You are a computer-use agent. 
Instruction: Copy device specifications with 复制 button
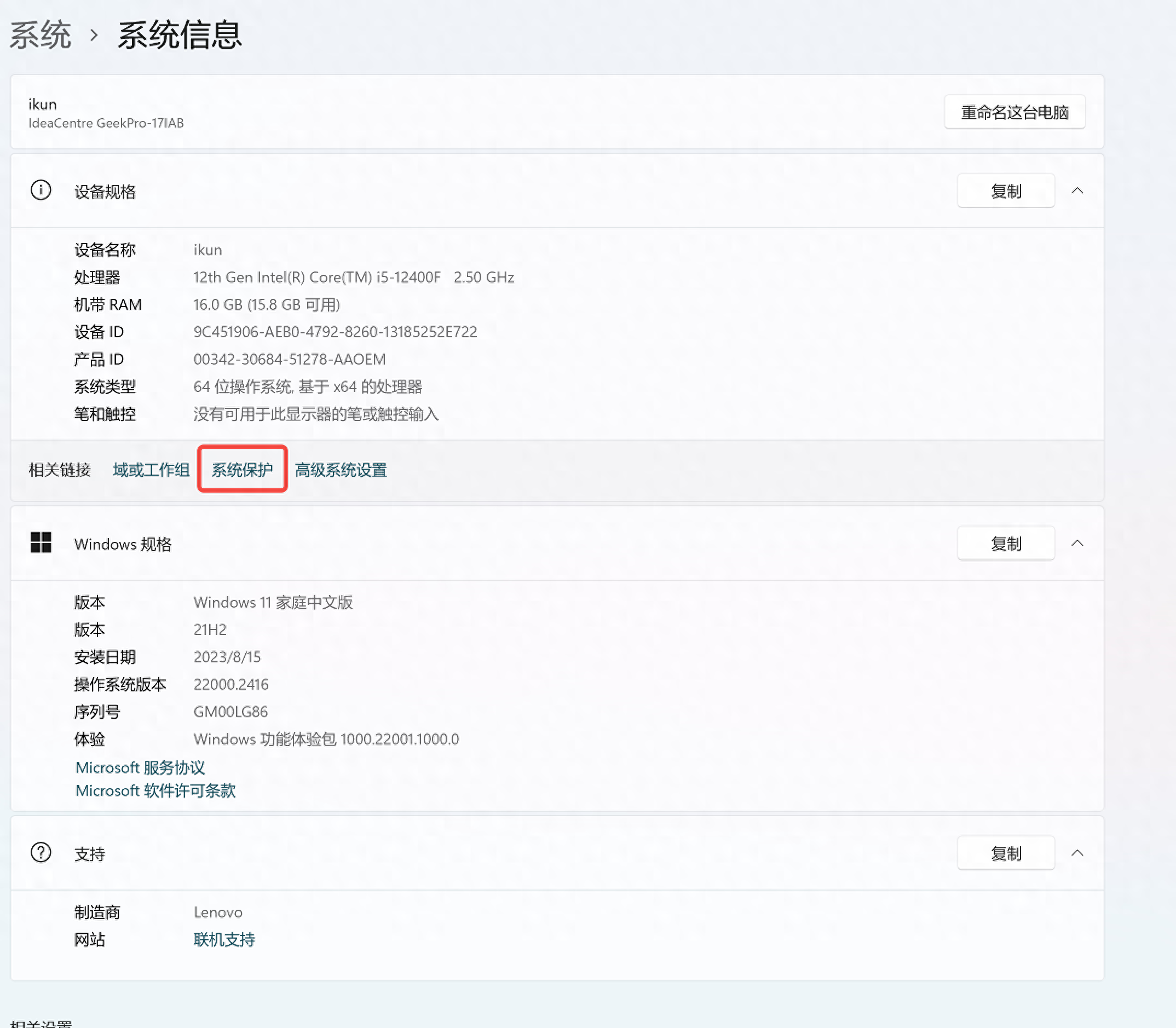pos(1006,190)
